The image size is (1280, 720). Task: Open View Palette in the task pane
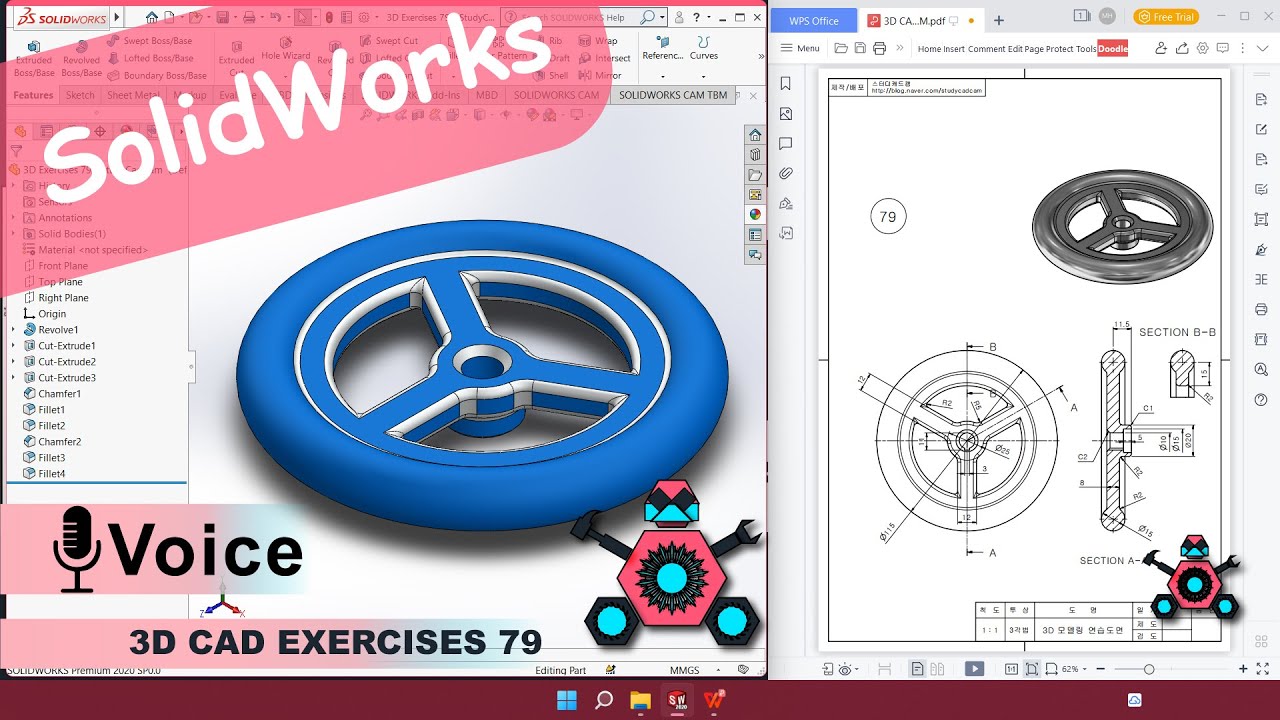pos(755,195)
